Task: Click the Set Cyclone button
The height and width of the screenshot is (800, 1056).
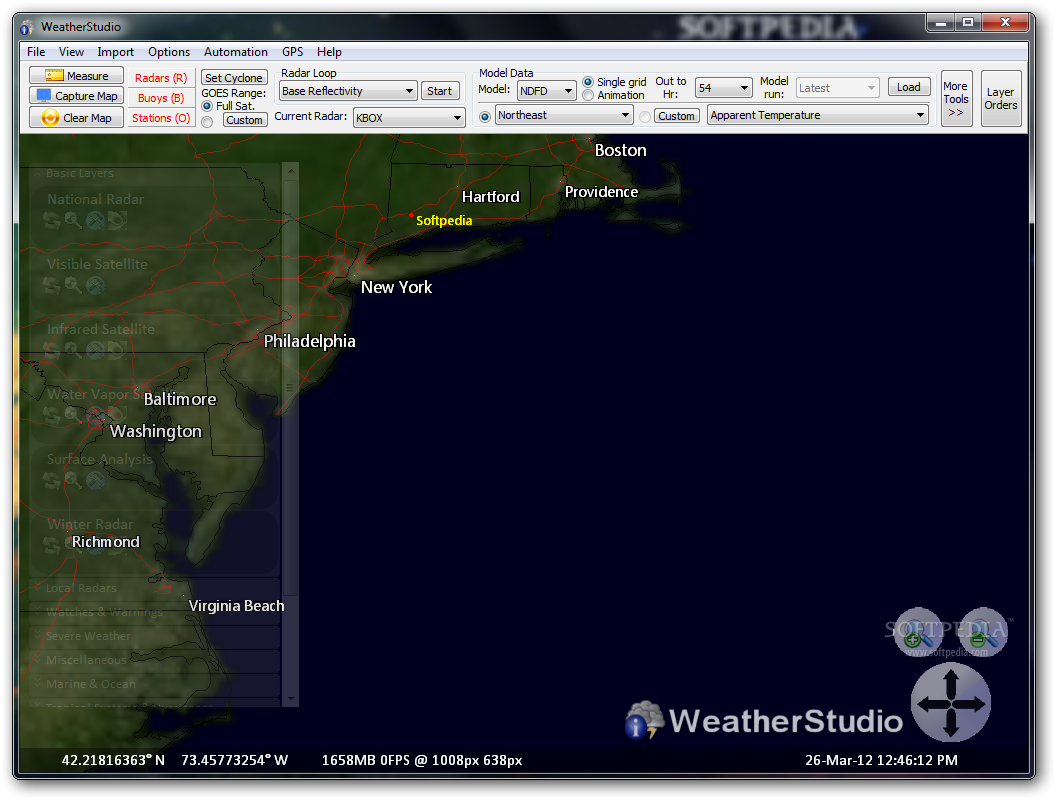Action: click(234, 78)
